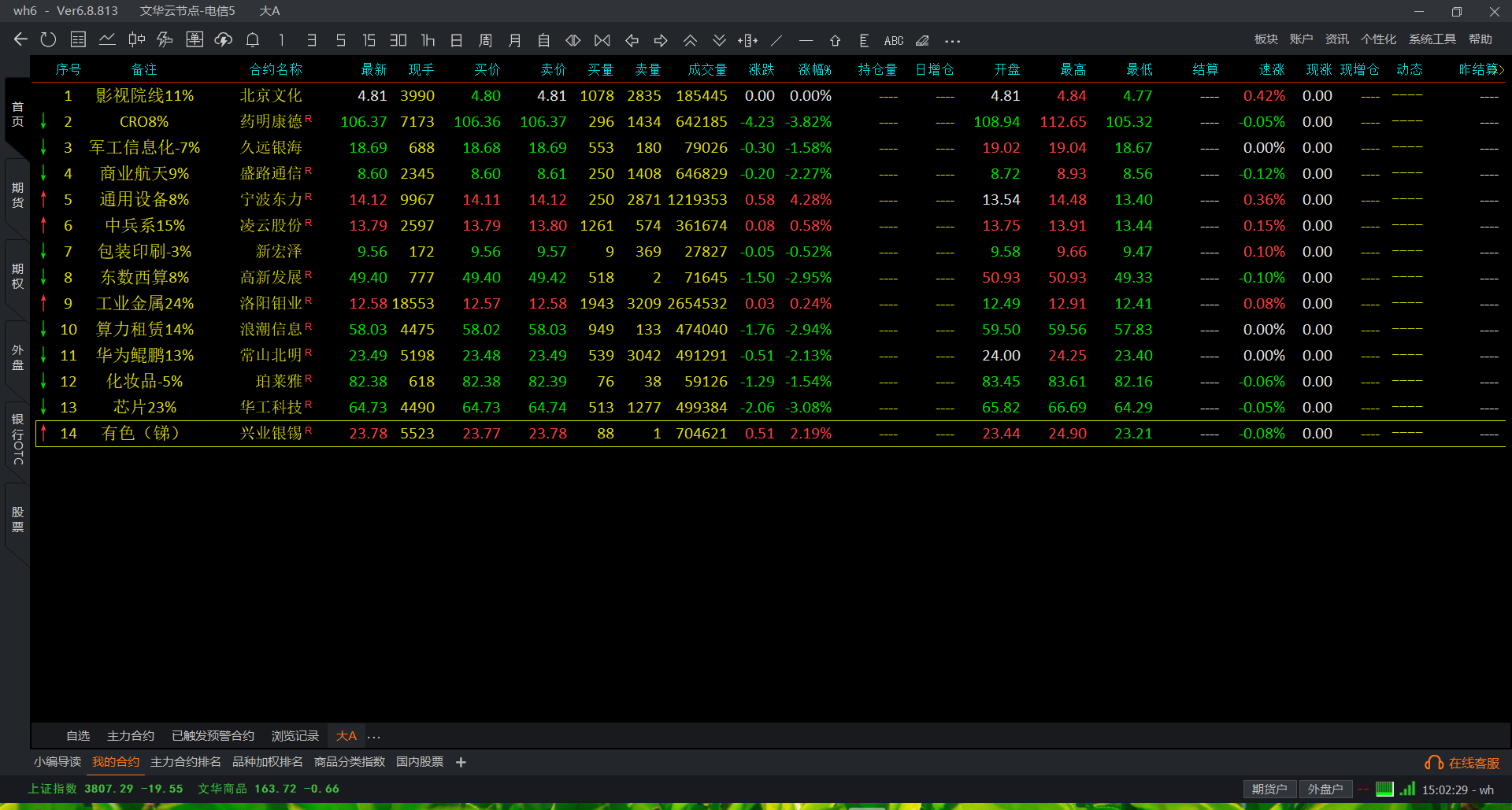Select the horizontal line drawing tool

pyautogui.click(x=806, y=40)
